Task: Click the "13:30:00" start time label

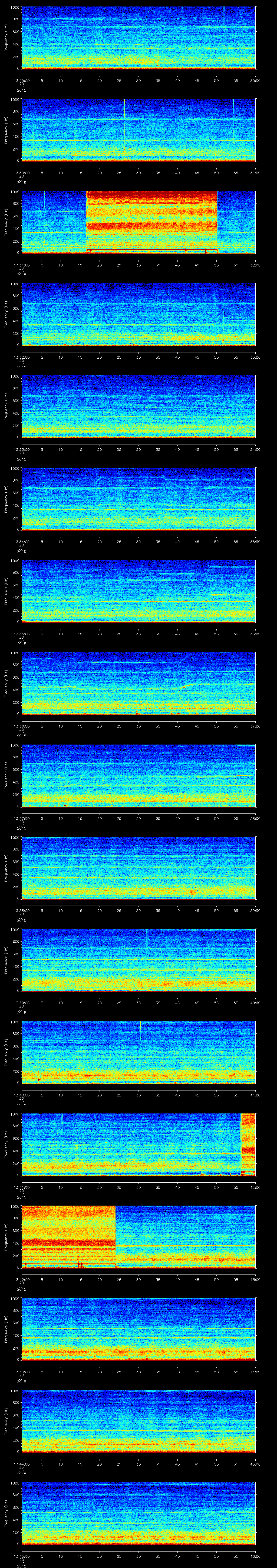Action: coord(21,173)
